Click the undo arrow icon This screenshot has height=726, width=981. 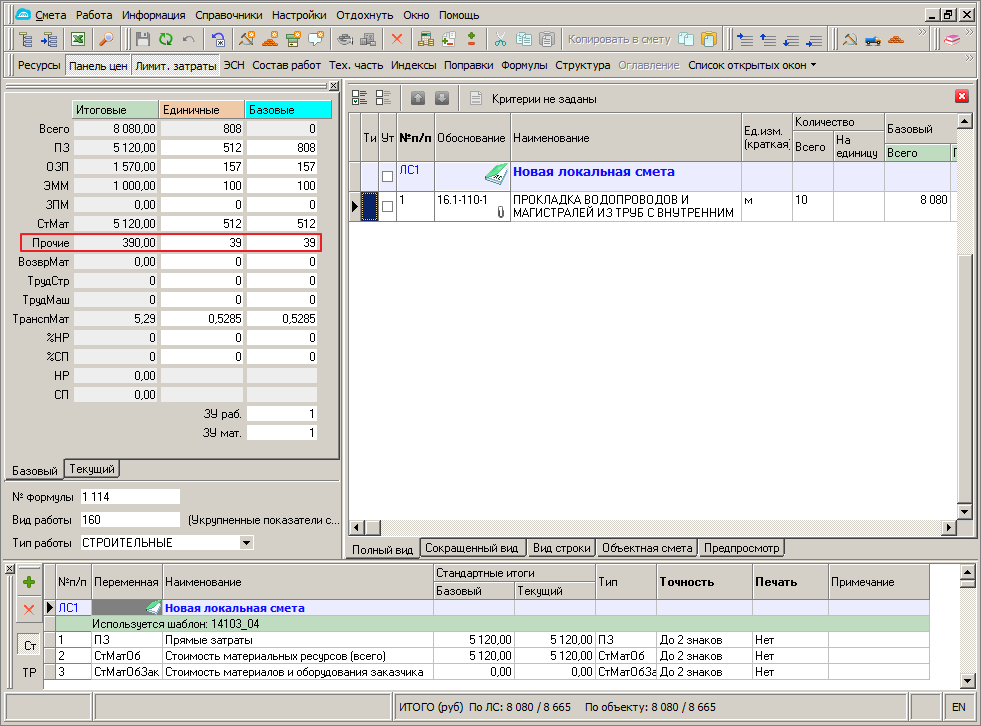click(x=188, y=39)
